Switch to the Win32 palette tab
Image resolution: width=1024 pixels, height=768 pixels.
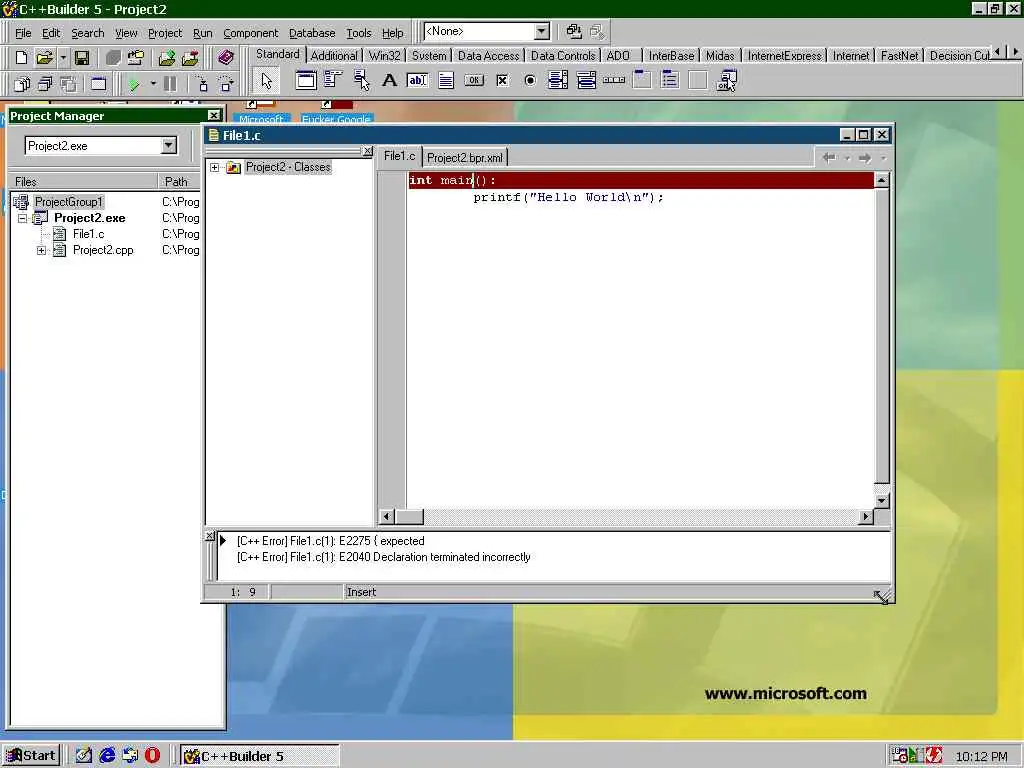(384, 56)
